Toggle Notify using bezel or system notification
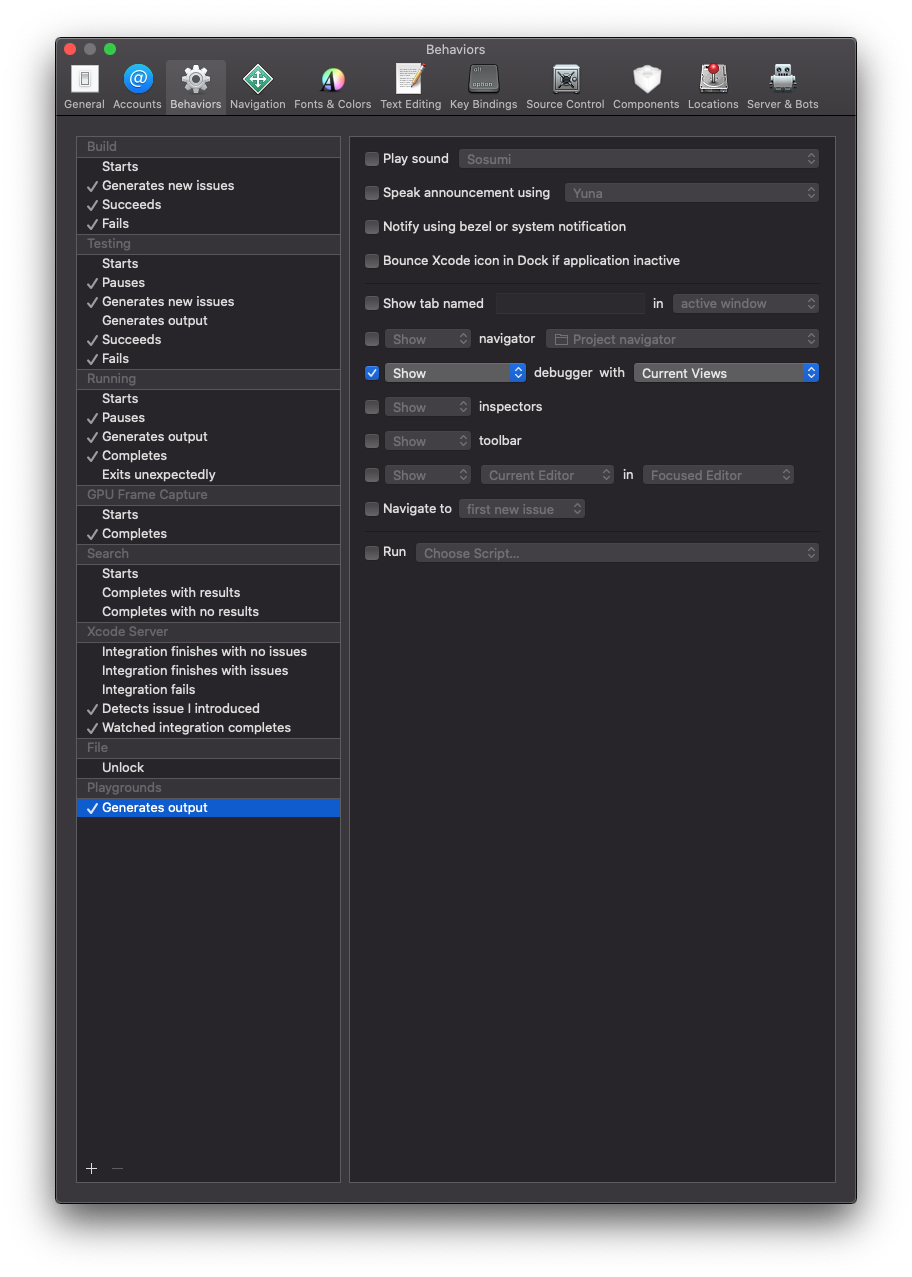 pos(372,227)
